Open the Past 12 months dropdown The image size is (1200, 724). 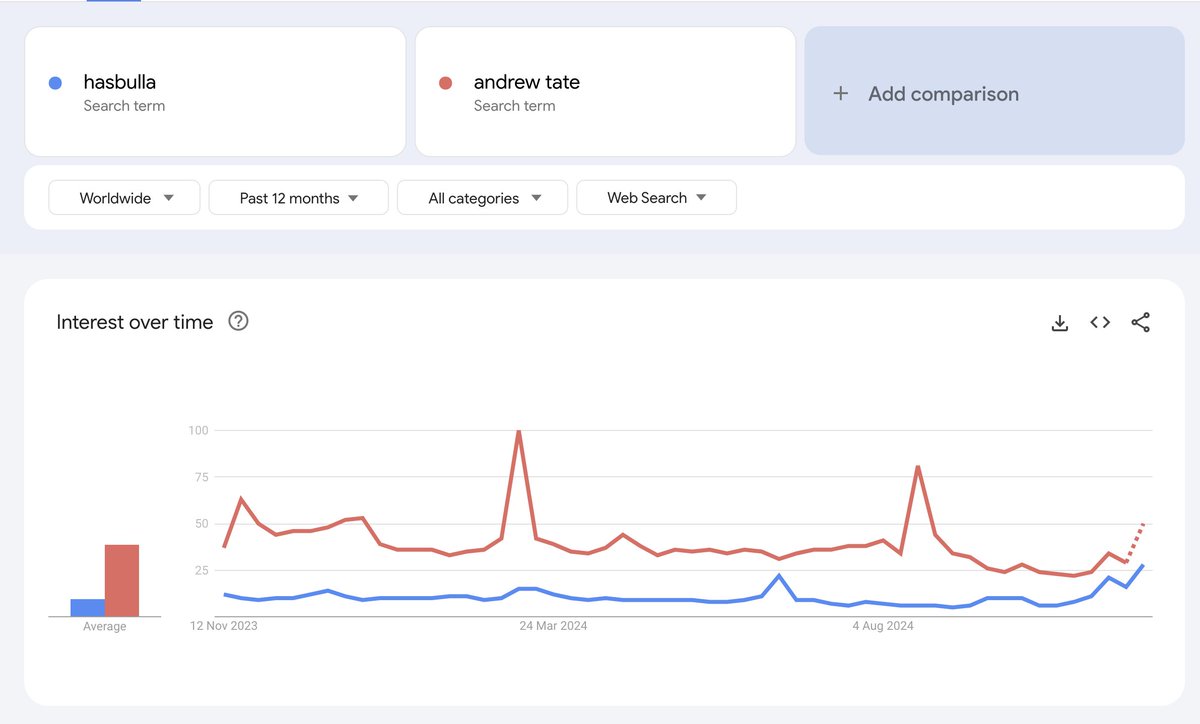[x=299, y=198]
